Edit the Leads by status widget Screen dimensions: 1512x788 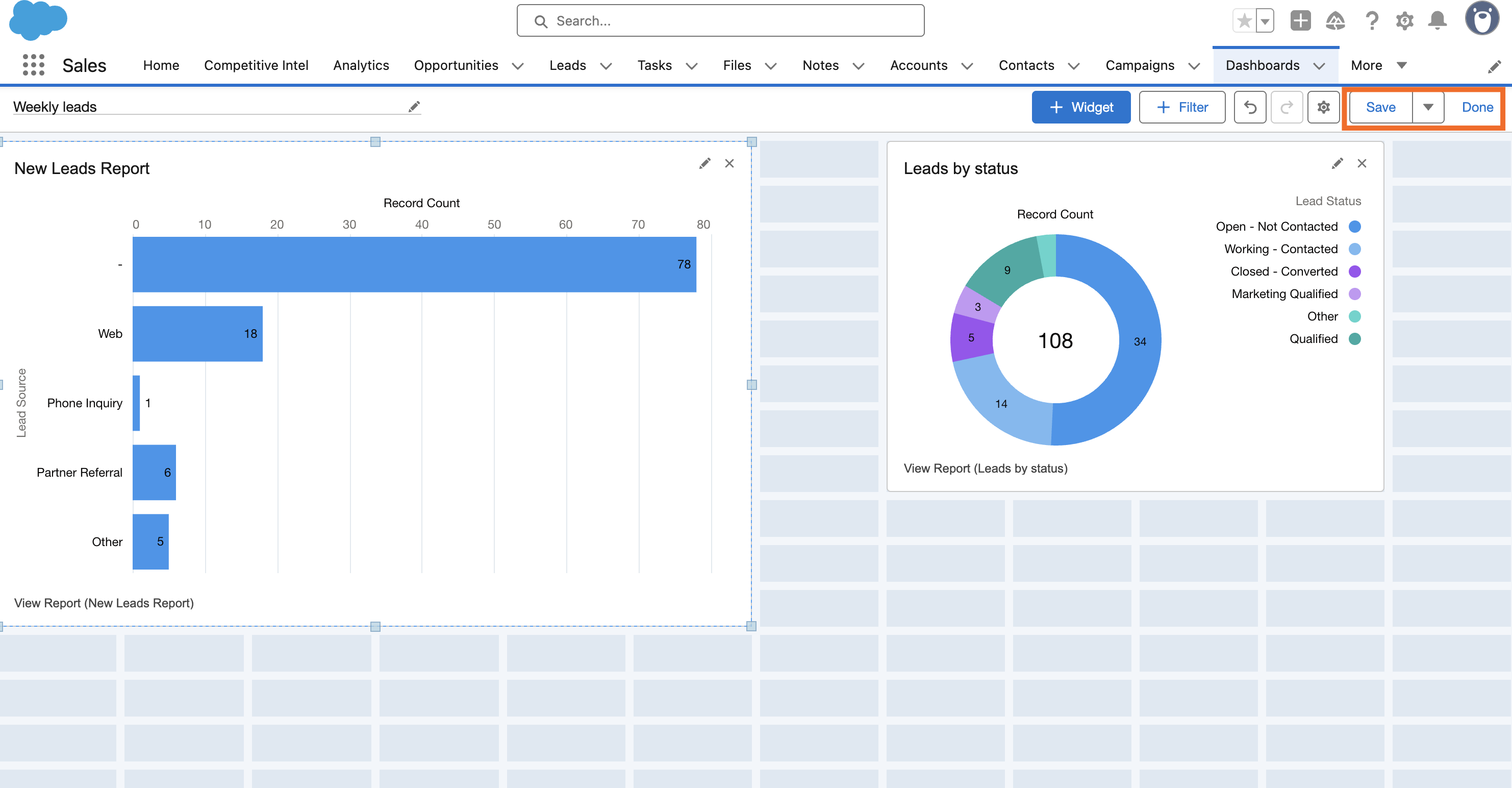[x=1337, y=164]
